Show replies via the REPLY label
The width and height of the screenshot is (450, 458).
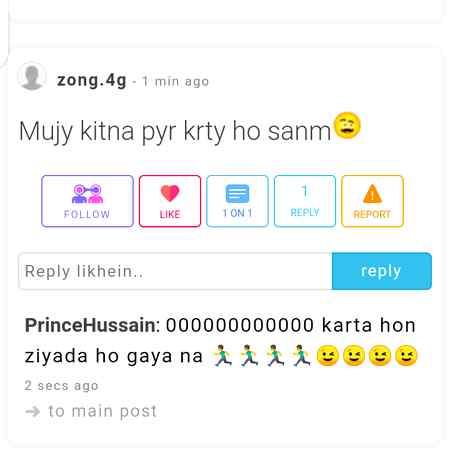(x=305, y=212)
